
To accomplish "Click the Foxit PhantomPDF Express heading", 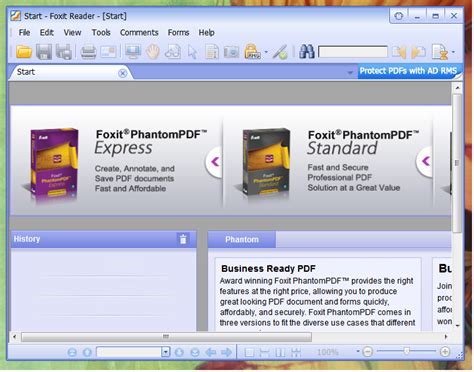I will pos(152,142).
